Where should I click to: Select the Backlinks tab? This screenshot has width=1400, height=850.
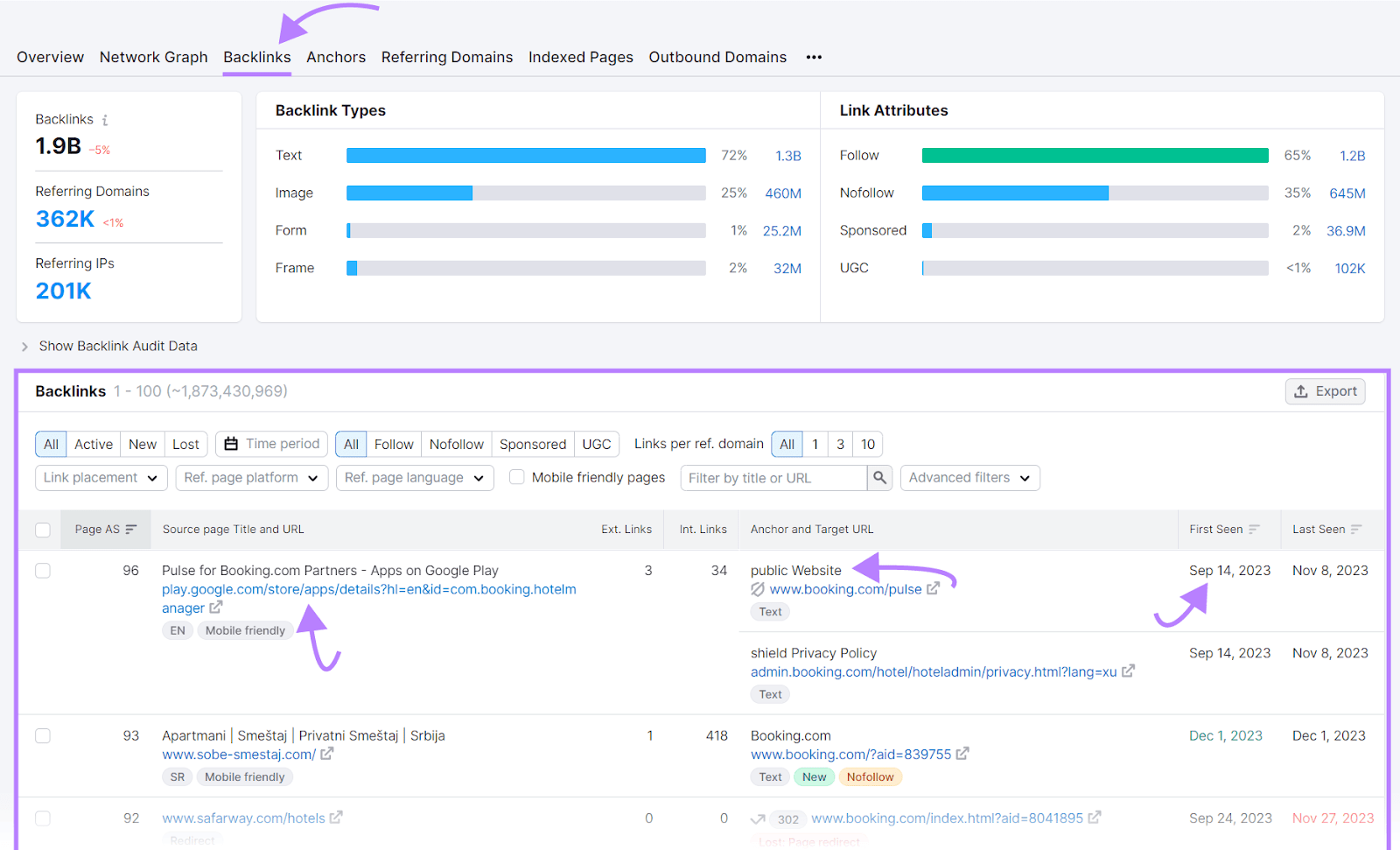pos(257,57)
